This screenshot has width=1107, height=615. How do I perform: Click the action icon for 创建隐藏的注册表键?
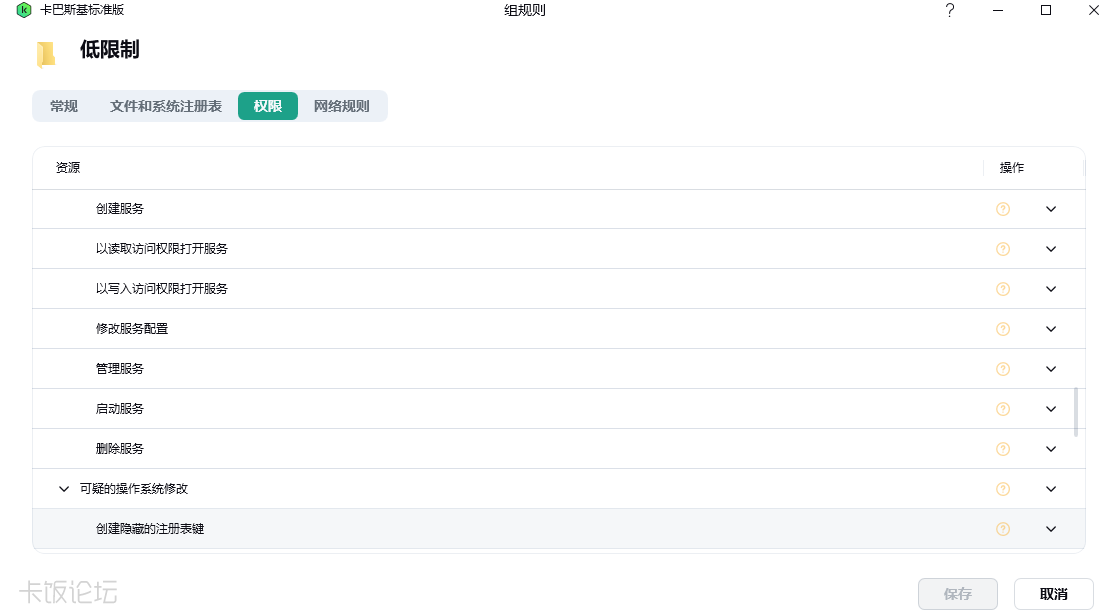[x=1003, y=529]
